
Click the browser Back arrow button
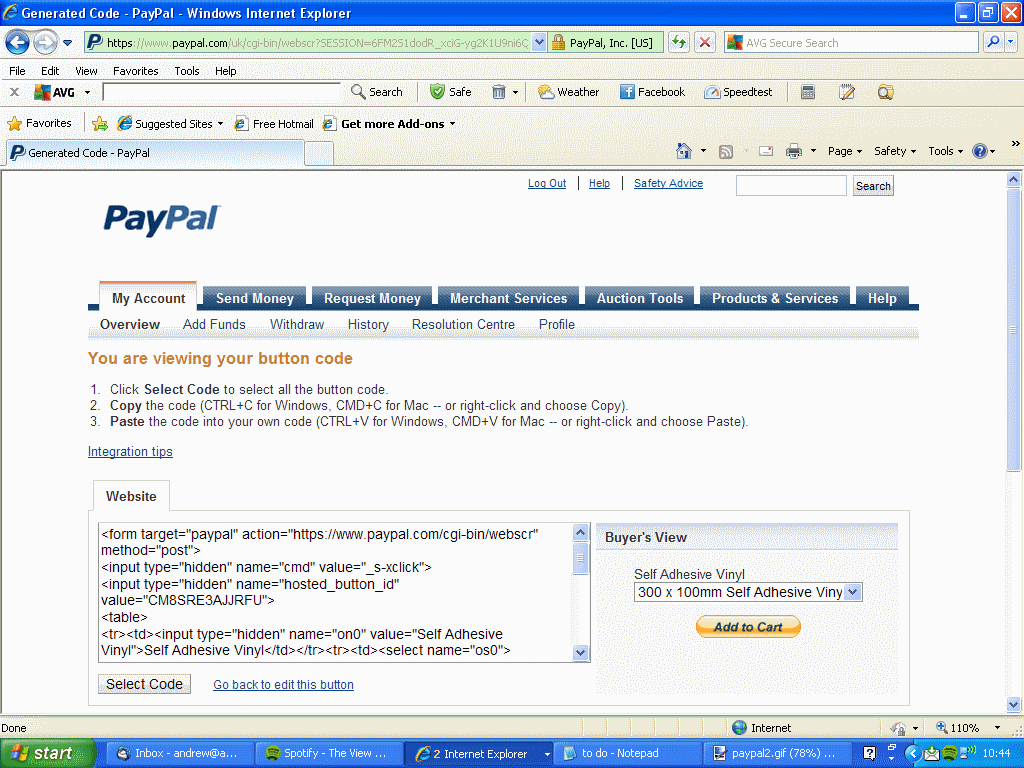pos(17,43)
